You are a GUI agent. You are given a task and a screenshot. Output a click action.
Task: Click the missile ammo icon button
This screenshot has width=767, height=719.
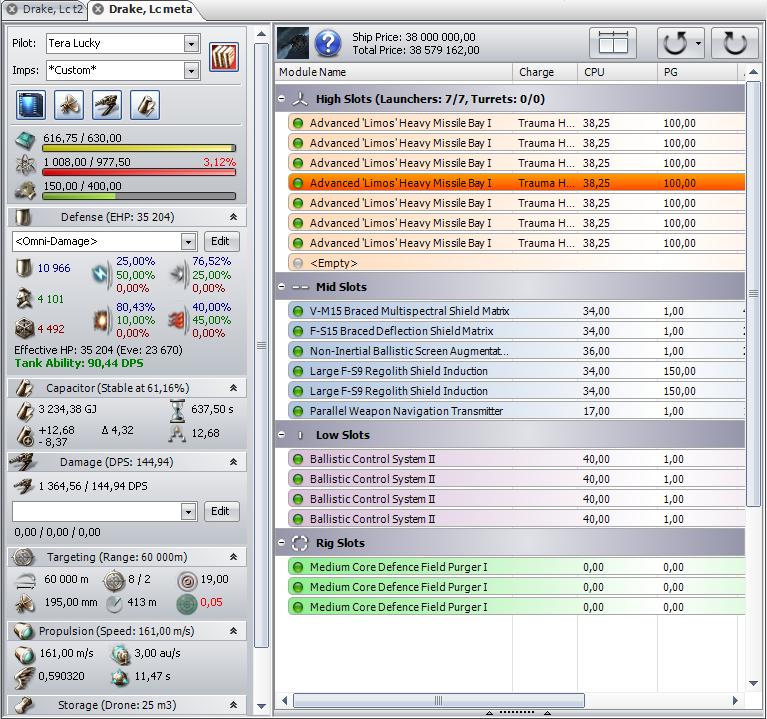[107, 105]
